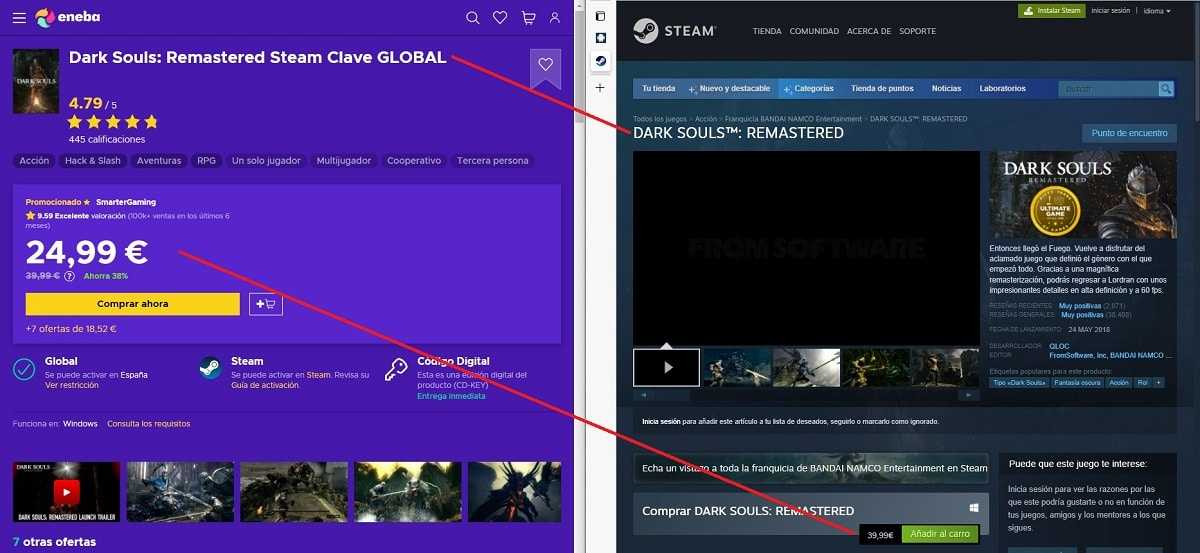Expand the Steam idioma language dropdown
The width and height of the screenshot is (1200, 553).
[x=1157, y=11]
